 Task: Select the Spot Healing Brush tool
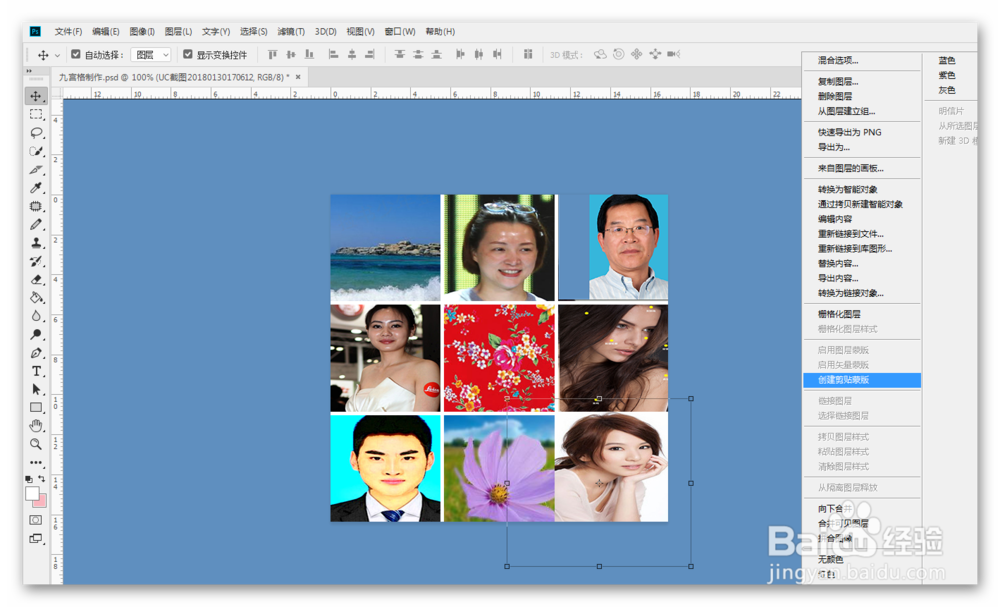pos(36,206)
